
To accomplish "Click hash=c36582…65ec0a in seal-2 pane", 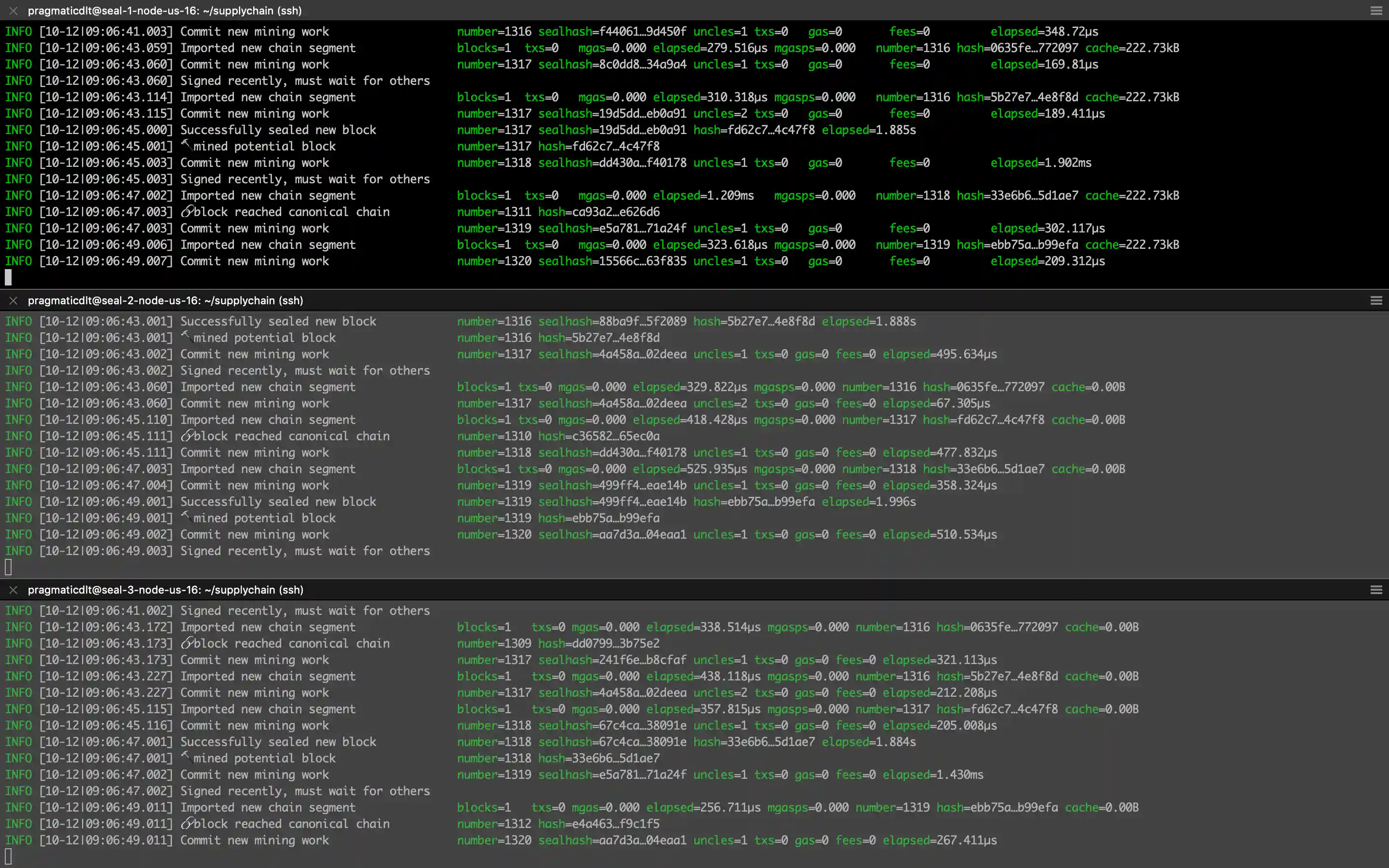I will (x=599, y=436).
